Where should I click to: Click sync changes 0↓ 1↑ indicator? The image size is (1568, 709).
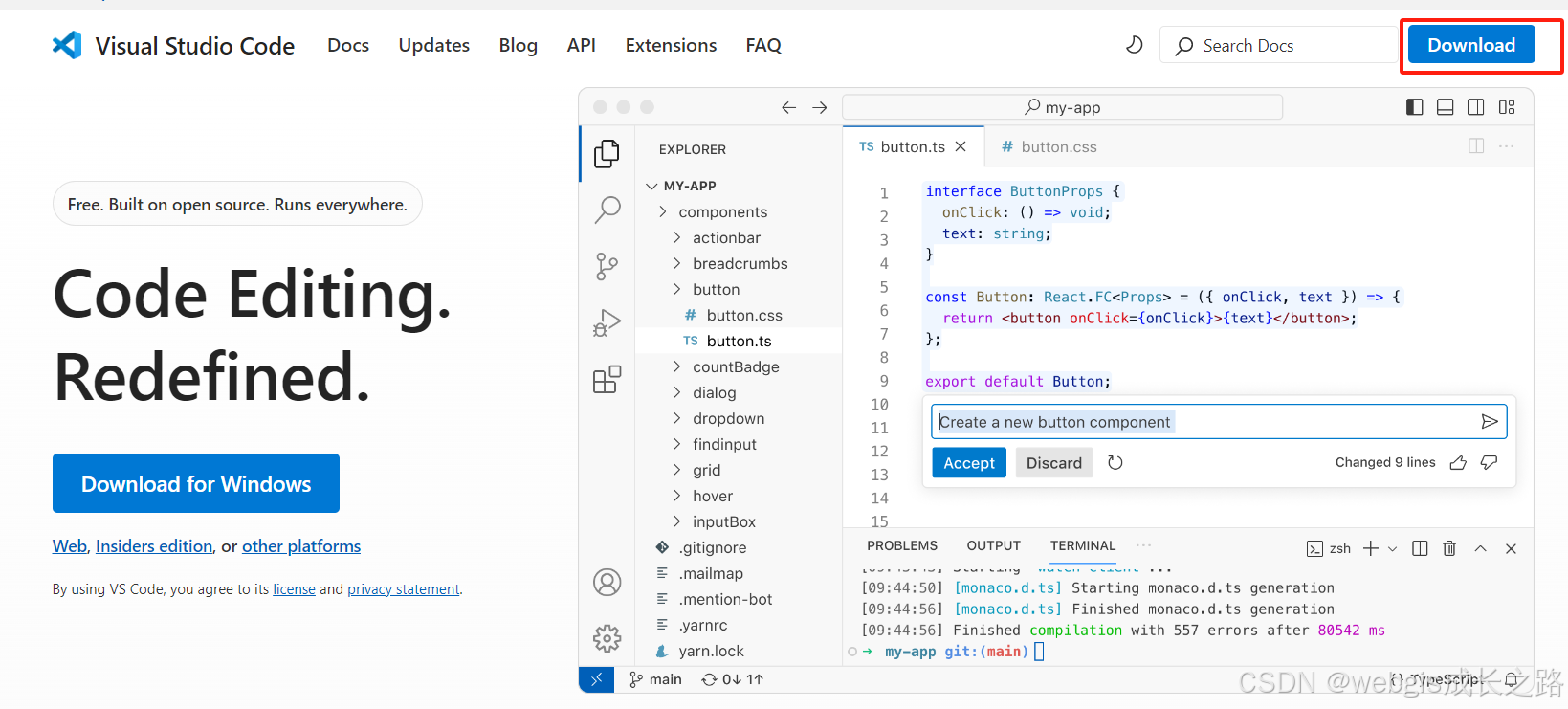pyautogui.click(x=732, y=679)
